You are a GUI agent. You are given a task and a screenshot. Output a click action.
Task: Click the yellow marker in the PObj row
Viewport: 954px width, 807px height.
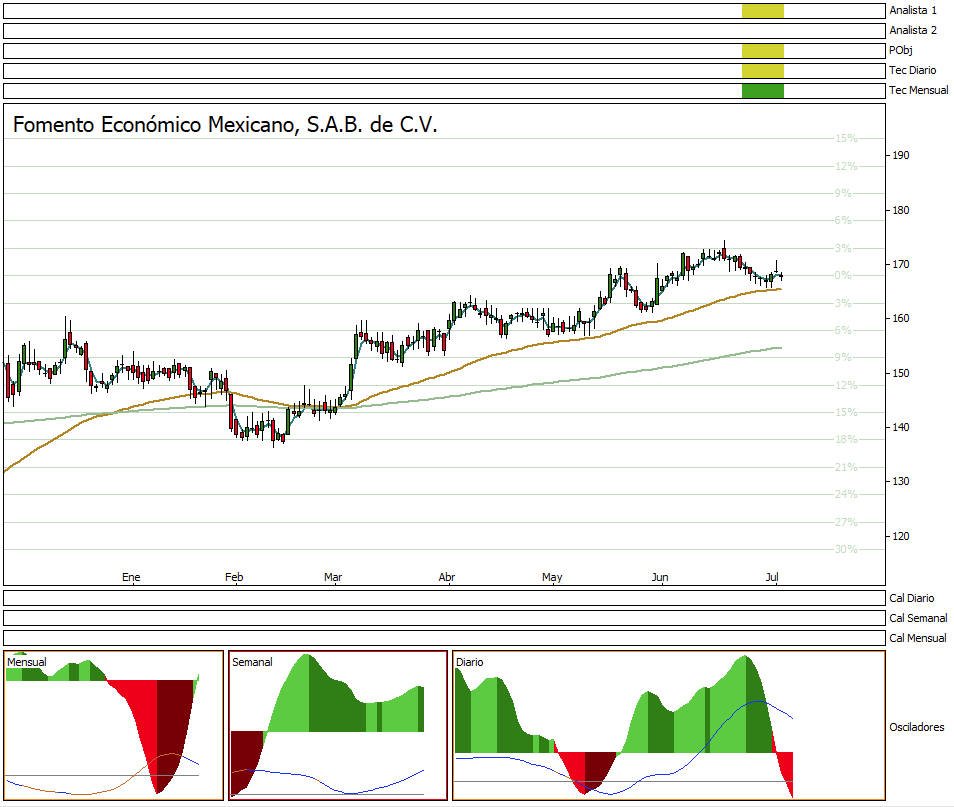[762, 51]
